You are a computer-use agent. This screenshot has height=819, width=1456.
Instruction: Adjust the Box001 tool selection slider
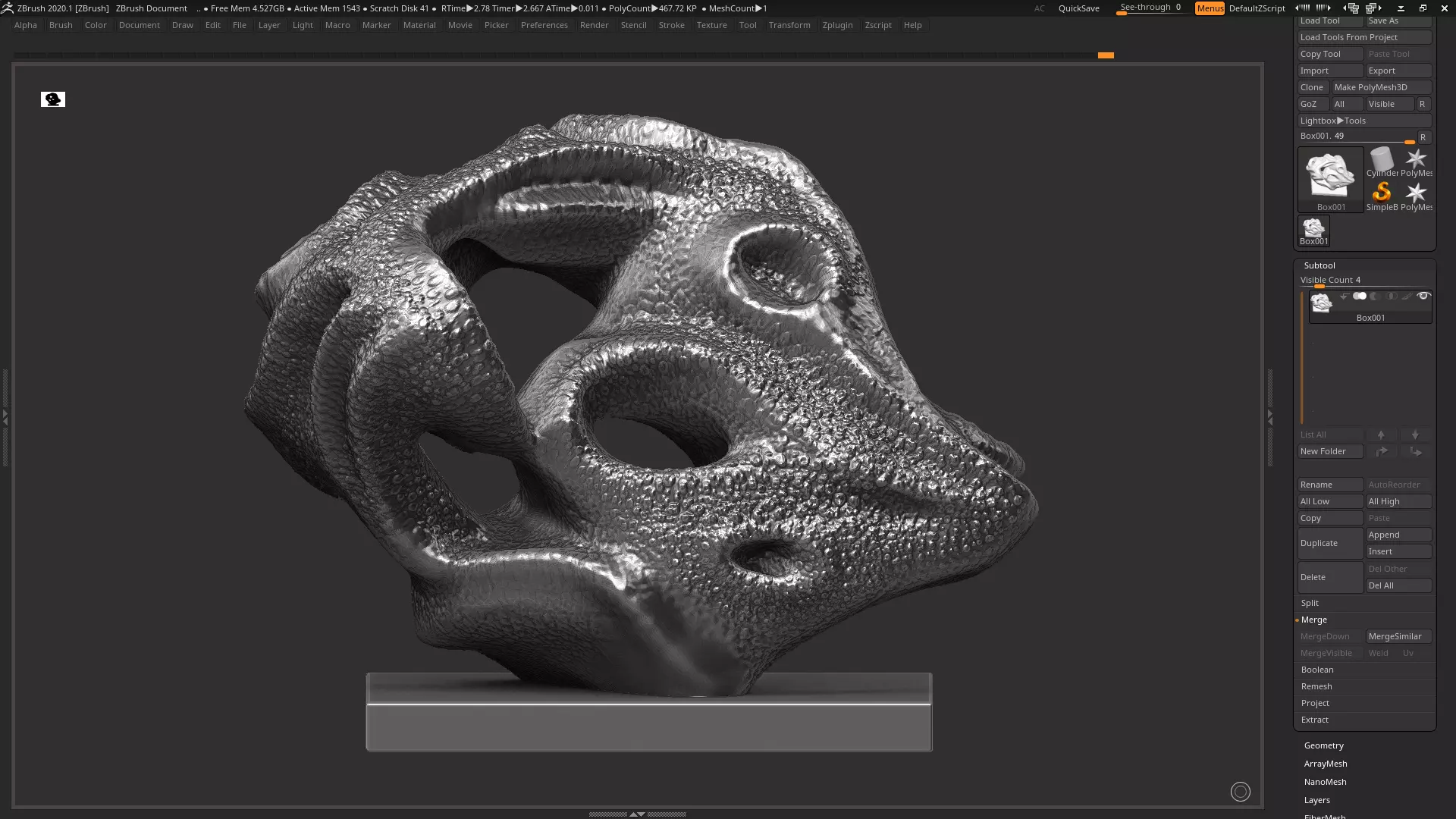click(x=1356, y=136)
